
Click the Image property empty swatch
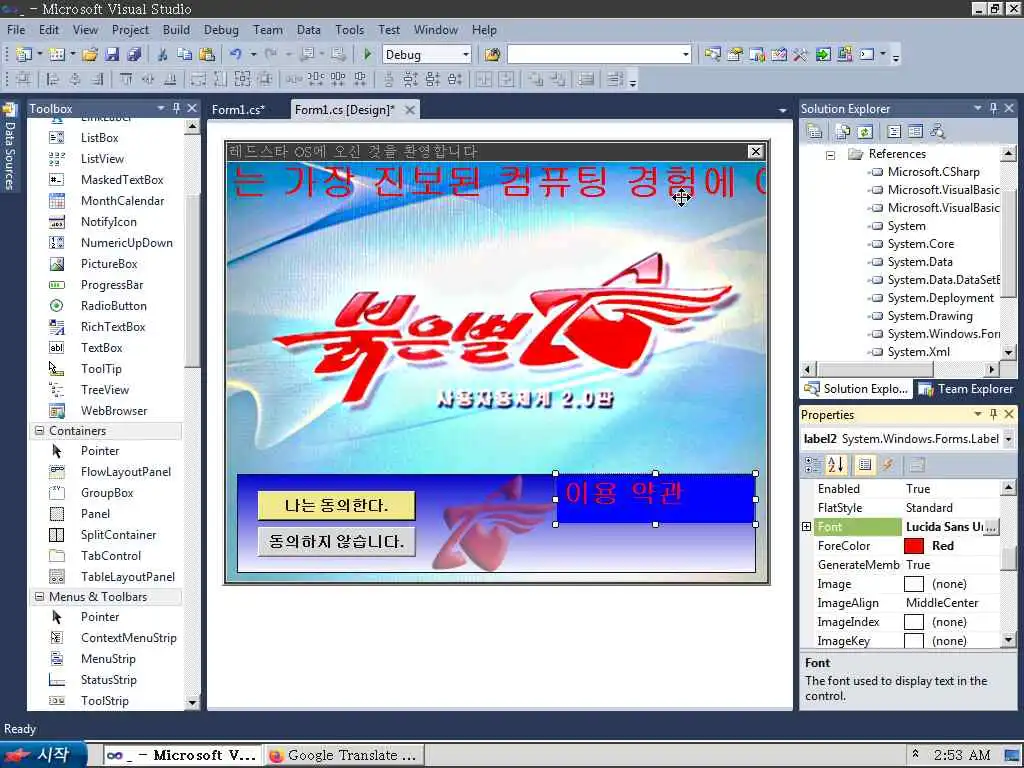[914, 584]
